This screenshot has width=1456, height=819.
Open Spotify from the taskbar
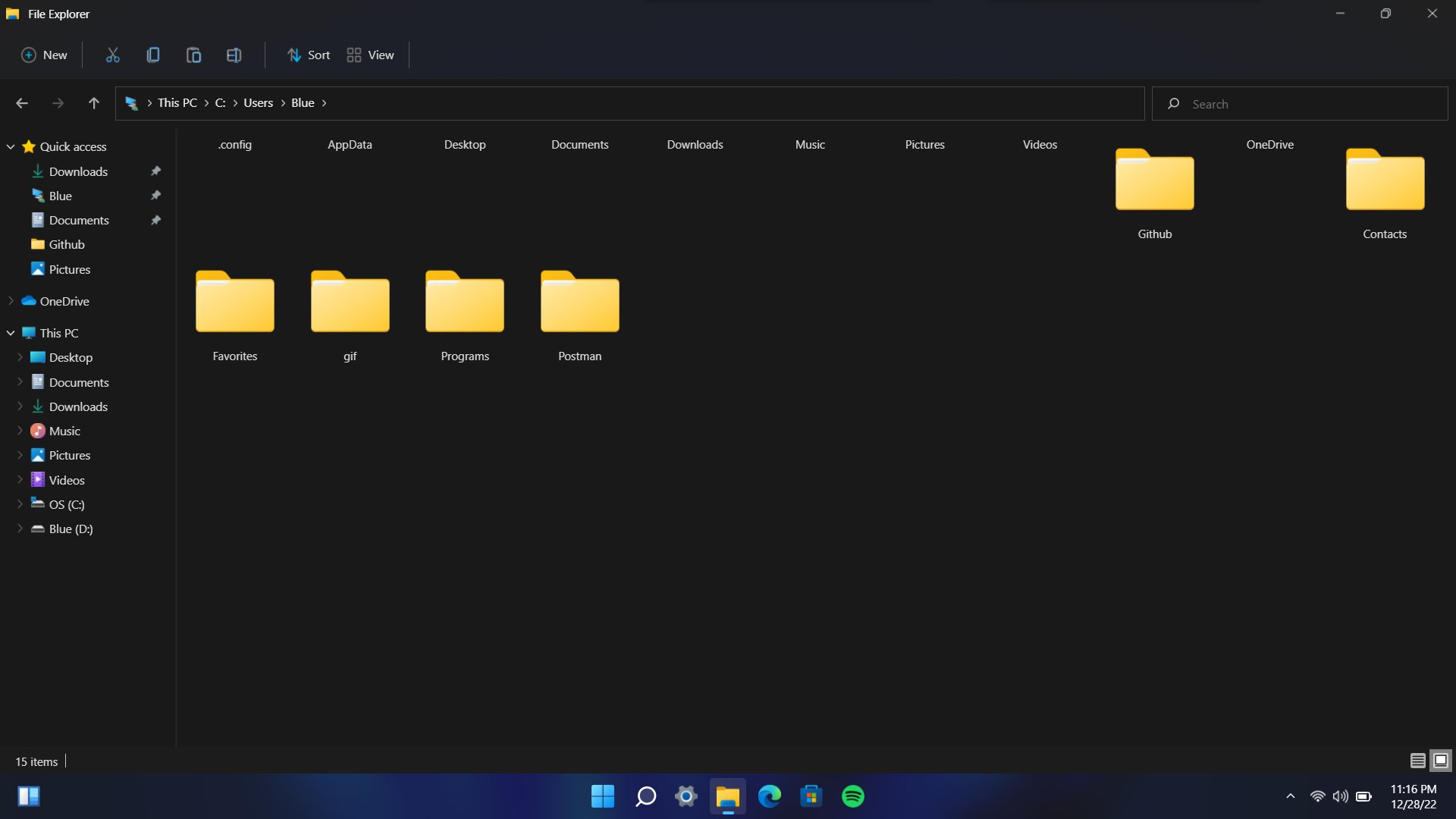click(852, 796)
